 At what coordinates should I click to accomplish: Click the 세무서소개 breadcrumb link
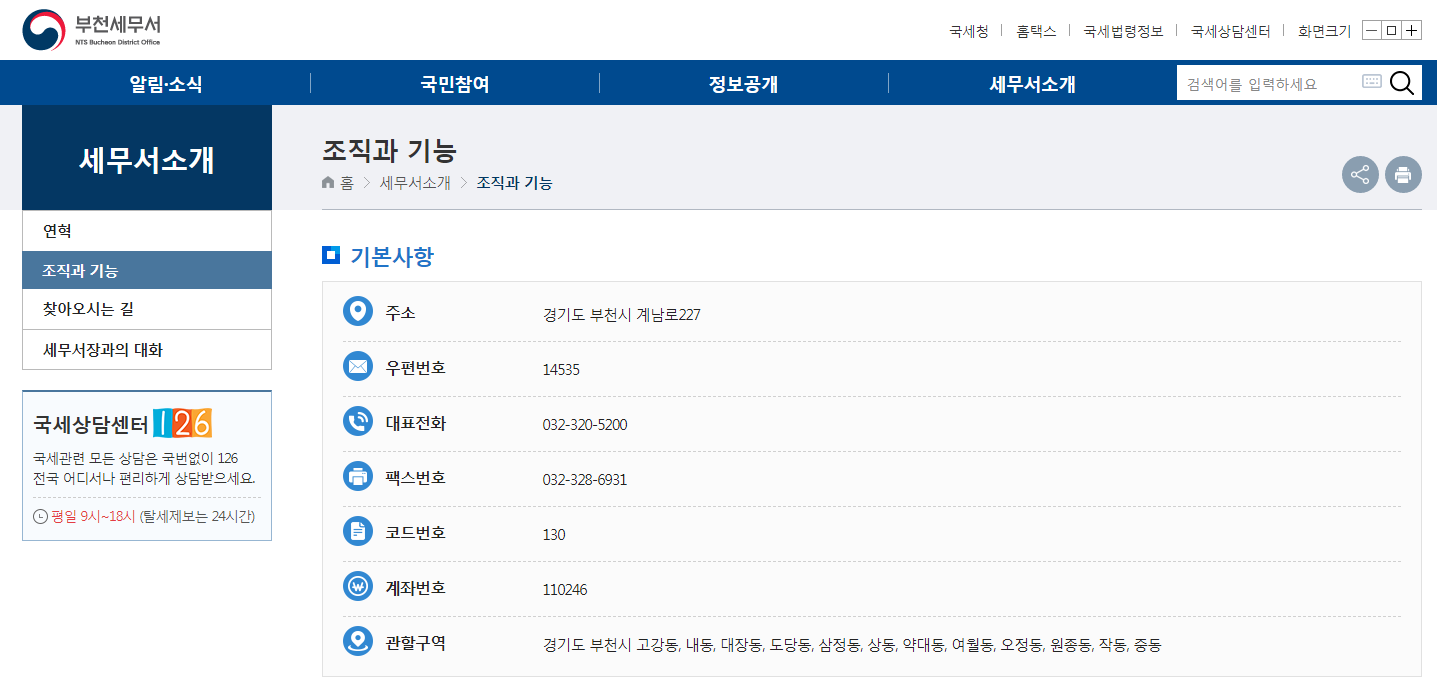pos(412,182)
